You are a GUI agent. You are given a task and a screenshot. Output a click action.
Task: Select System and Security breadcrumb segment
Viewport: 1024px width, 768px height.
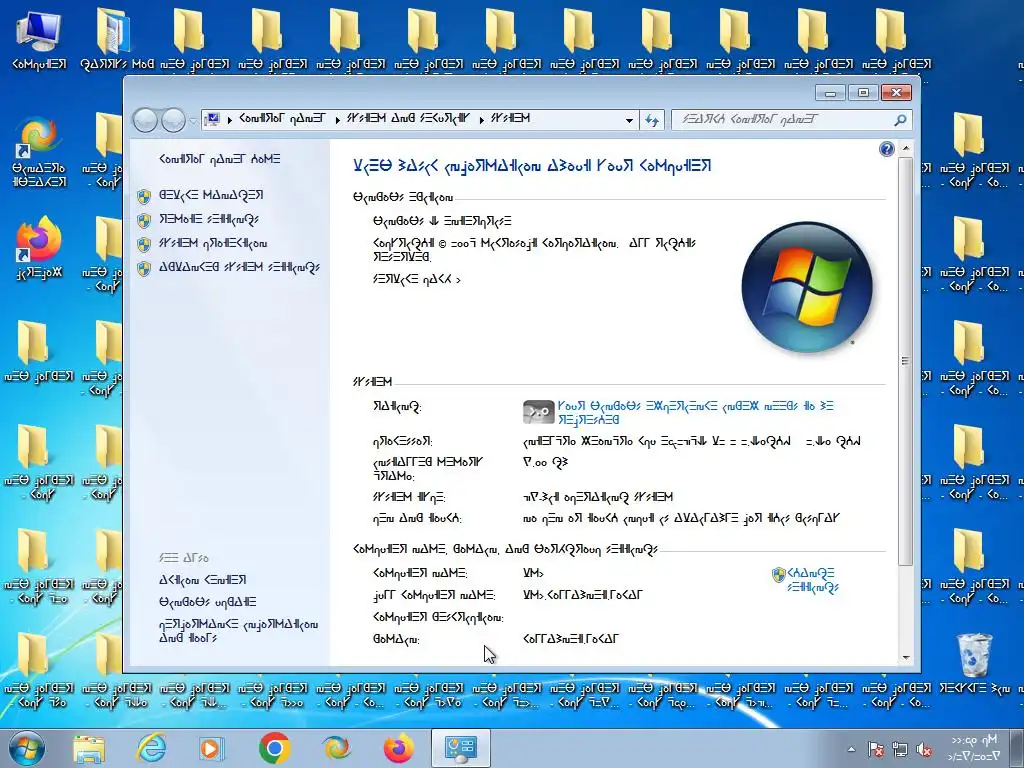[x=408, y=119]
